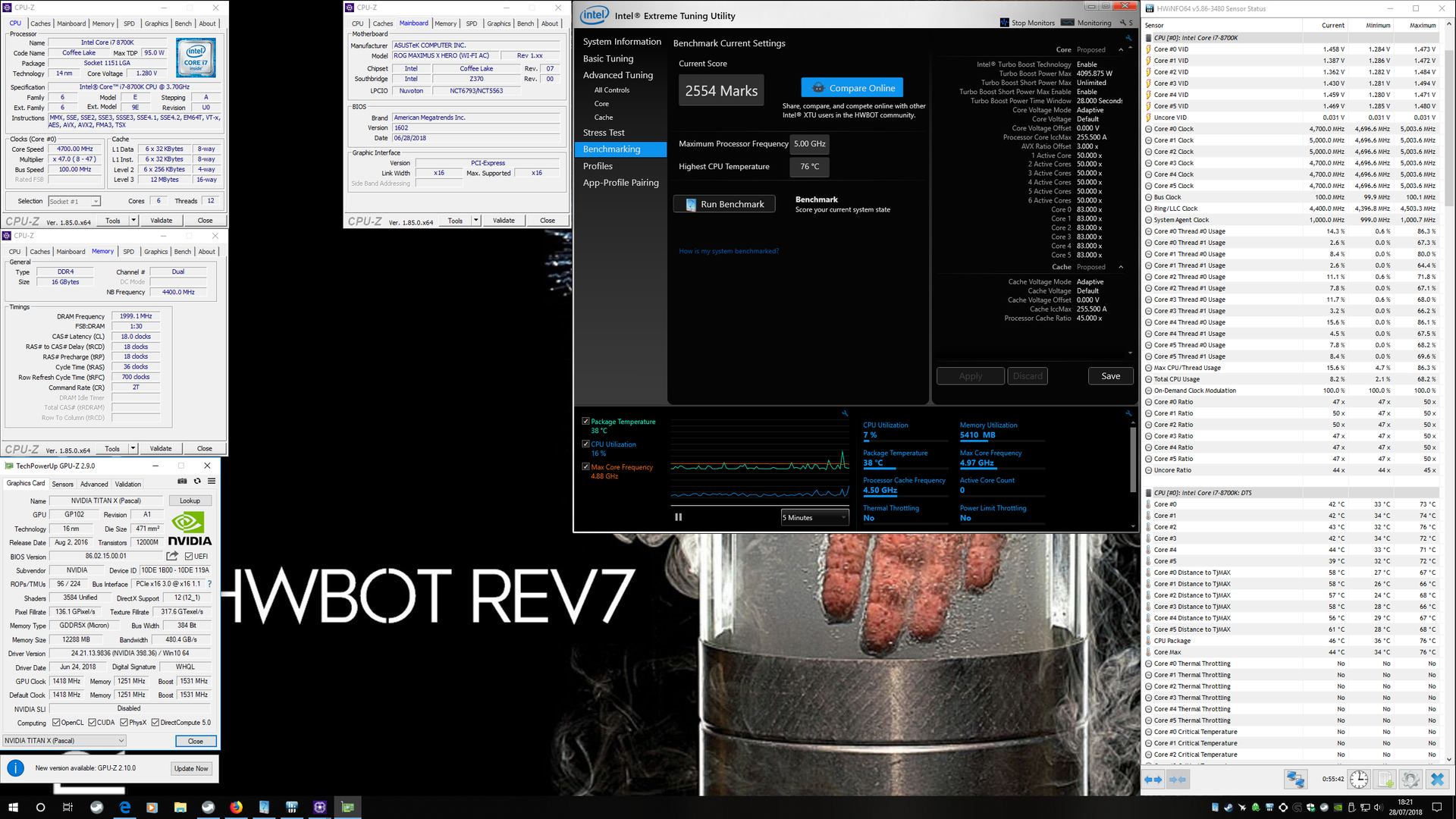Uncheck Max Core Frequency in XTU legend
The width and height of the screenshot is (1456, 819).
coord(585,466)
